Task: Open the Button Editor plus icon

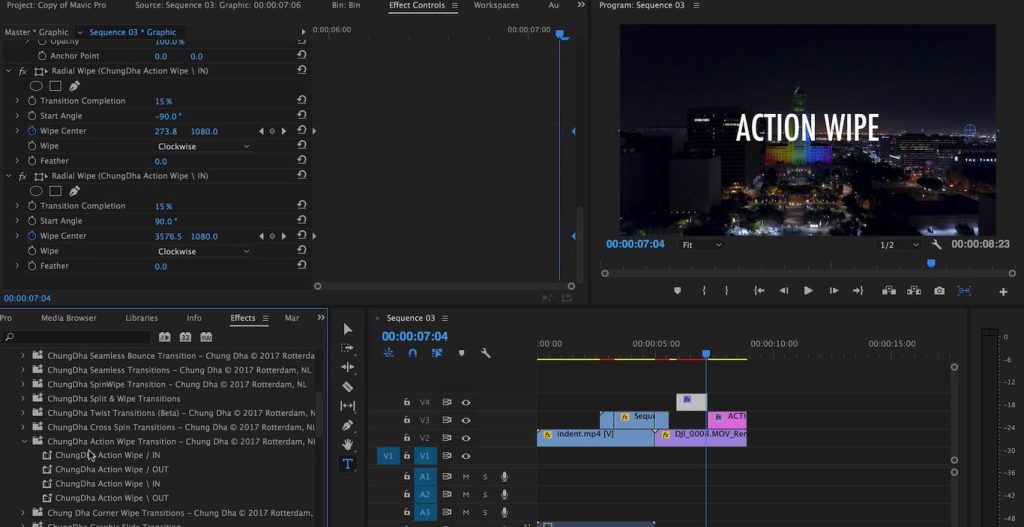Action: [x=1003, y=292]
